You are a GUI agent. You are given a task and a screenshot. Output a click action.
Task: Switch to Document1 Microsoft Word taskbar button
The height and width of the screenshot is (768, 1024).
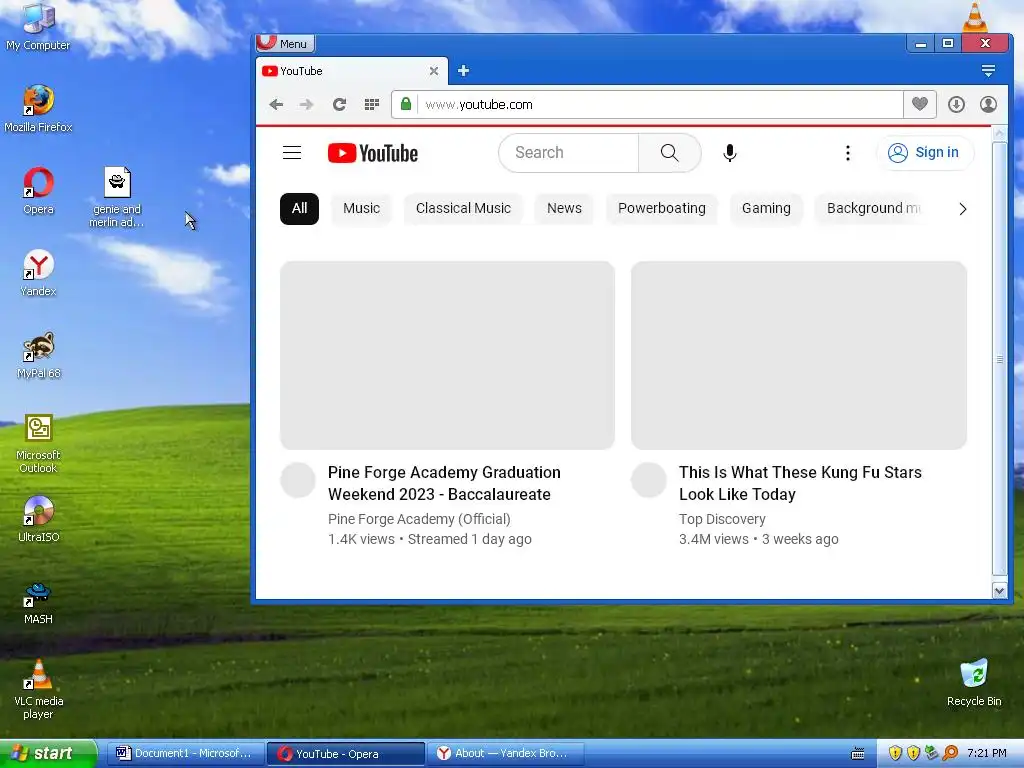pyautogui.click(x=185, y=754)
